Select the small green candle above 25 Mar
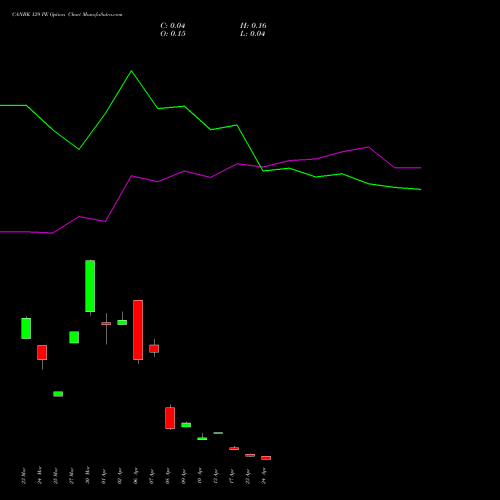This screenshot has height=500, width=500. [x=58, y=394]
